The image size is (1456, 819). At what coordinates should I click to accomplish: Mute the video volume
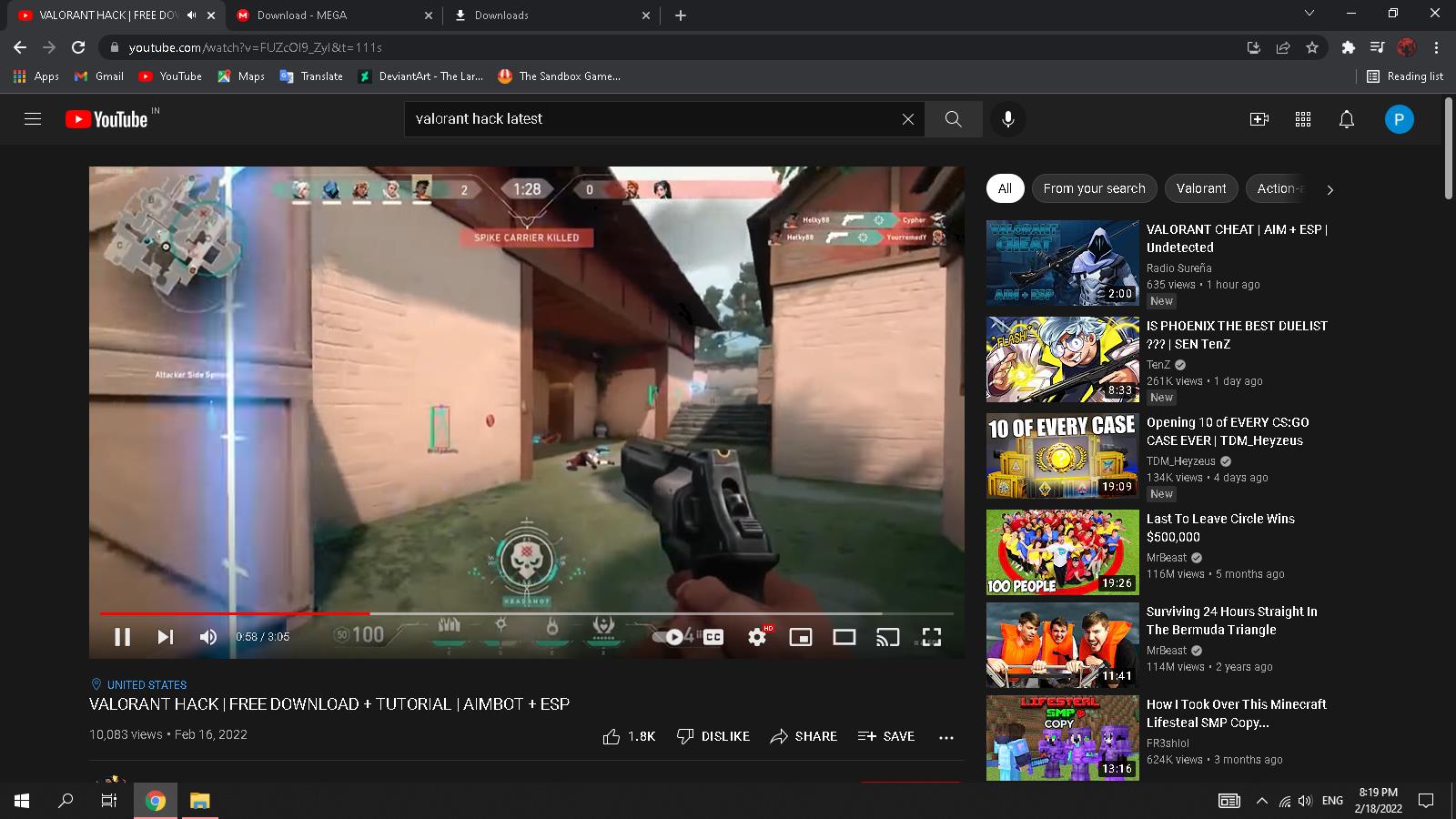click(x=208, y=637)
